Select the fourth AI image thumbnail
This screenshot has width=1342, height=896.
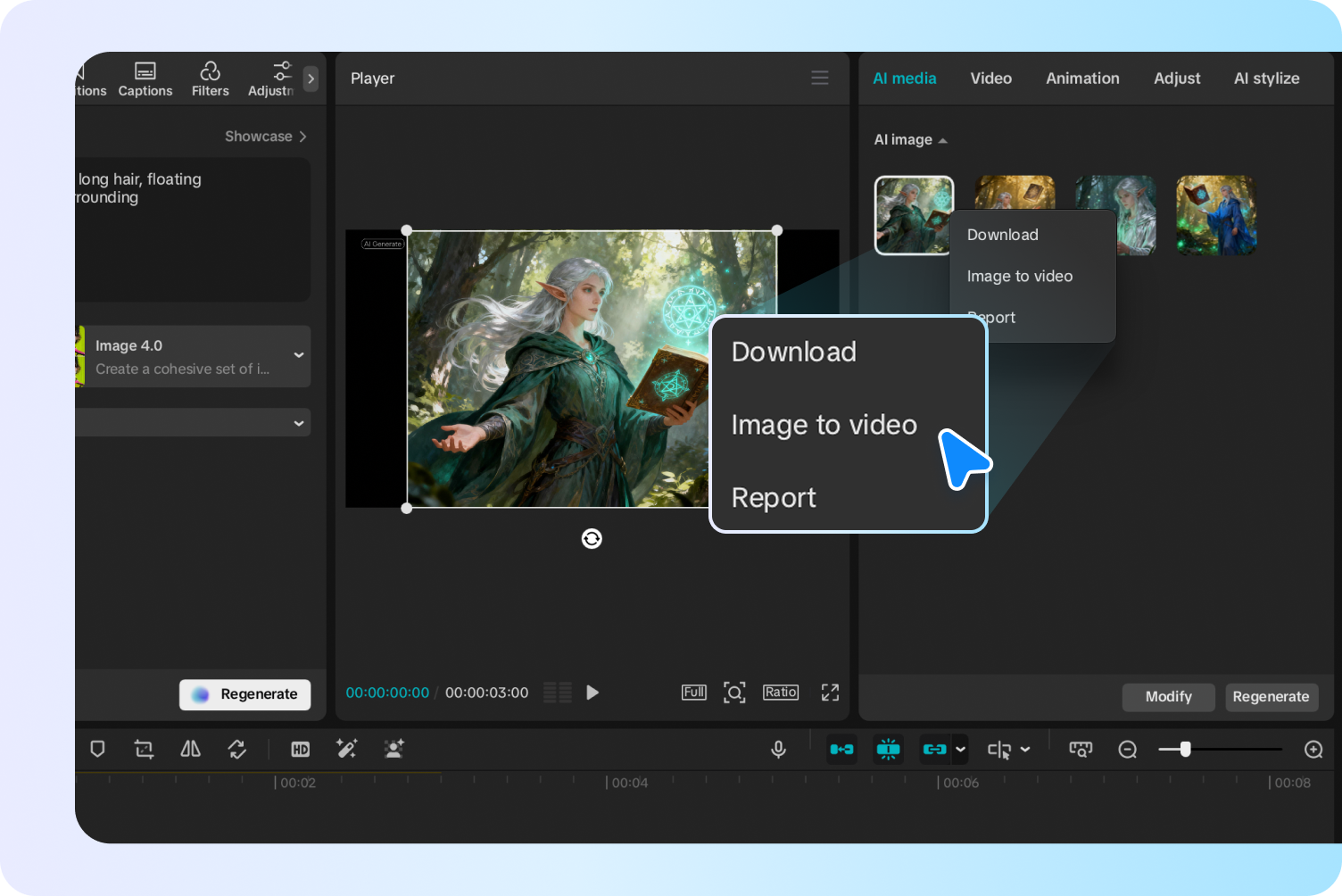tap(1215, 215)
